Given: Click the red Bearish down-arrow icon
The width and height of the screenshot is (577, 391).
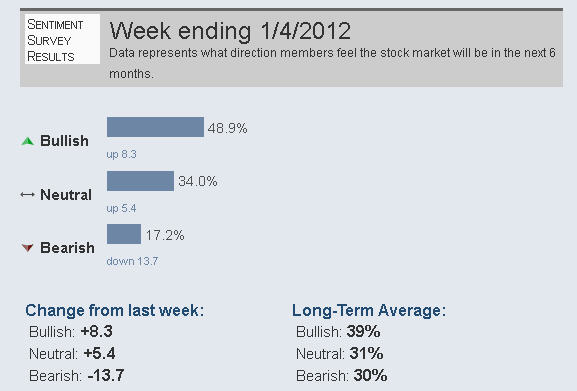Looking at the screenshot, I should [28, 248].
